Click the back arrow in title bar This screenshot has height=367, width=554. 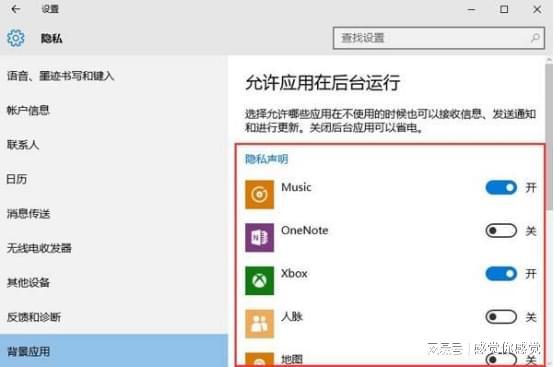click(x=16, y=9)
